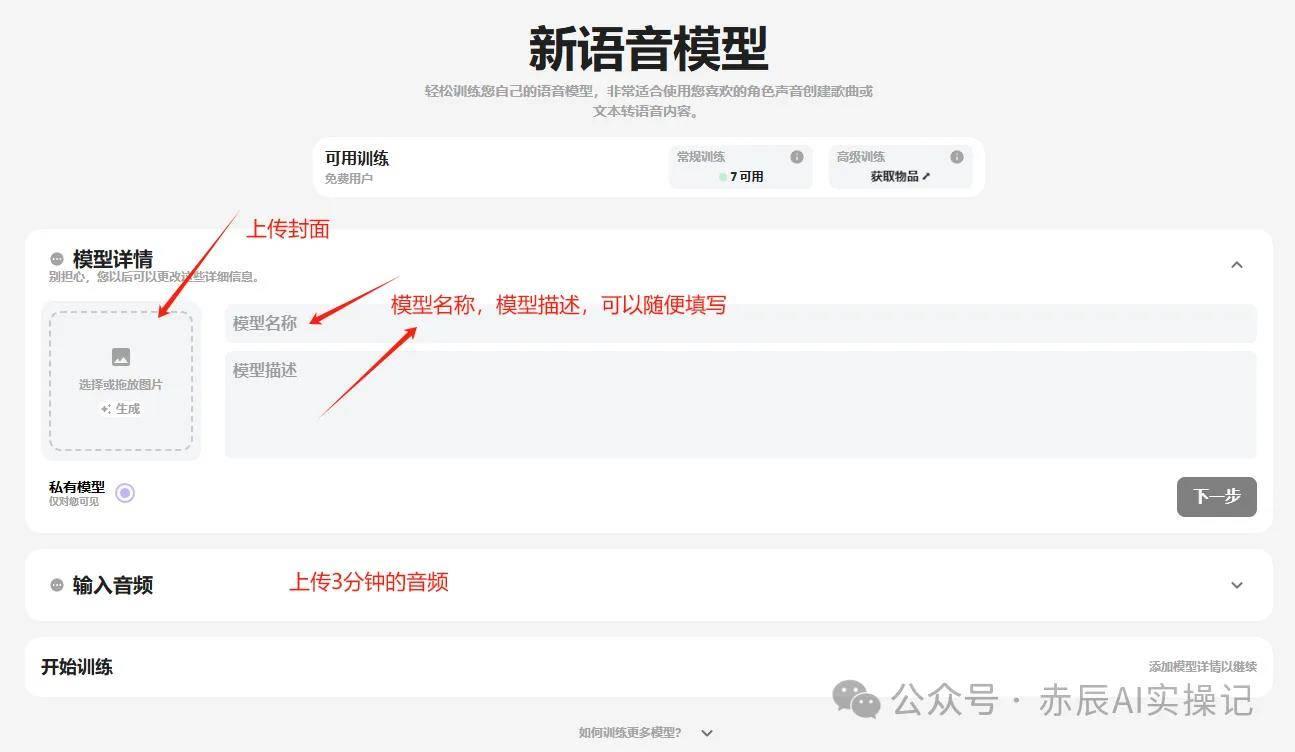
Task: Click the 生成 cover generate button
Action: coord(121,409)
